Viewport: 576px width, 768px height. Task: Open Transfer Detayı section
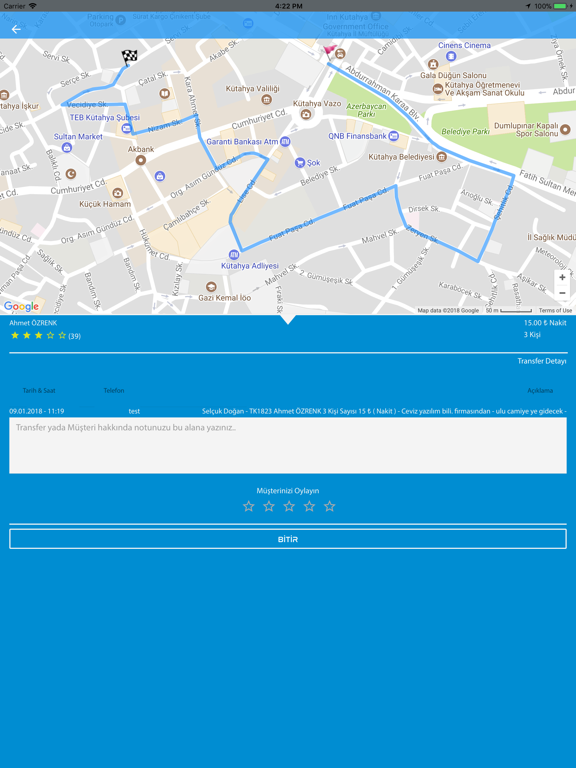click(x=542, y=361)
